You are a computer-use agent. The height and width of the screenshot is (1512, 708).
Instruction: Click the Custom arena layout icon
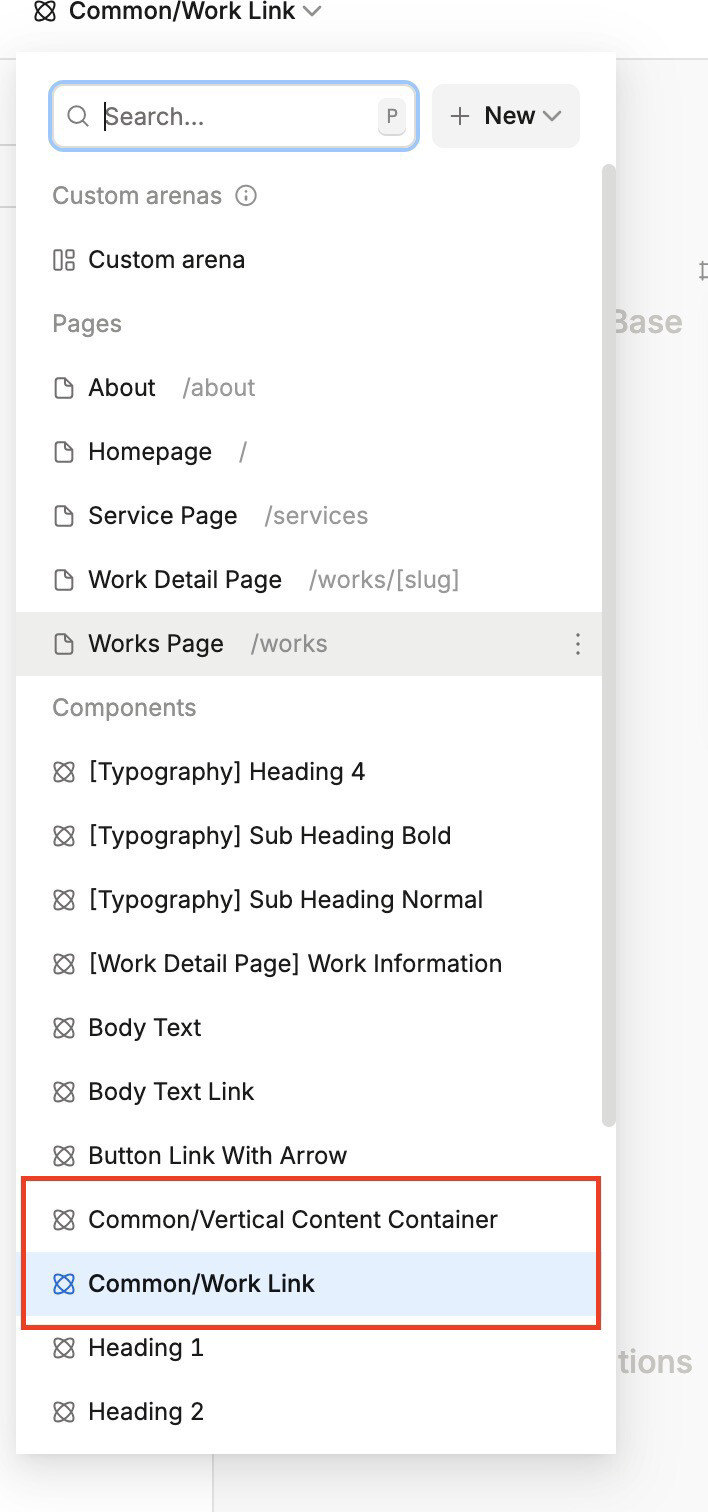pos(64,260)
